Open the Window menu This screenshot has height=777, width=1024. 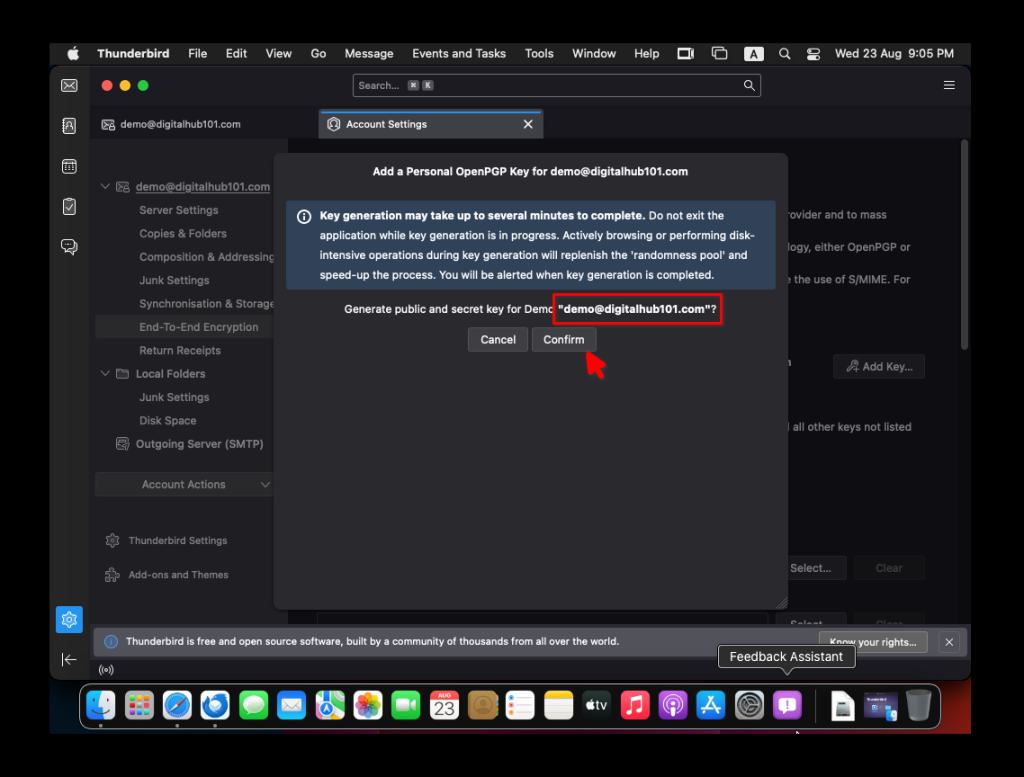pyautogui.click(x=594, y=54)
